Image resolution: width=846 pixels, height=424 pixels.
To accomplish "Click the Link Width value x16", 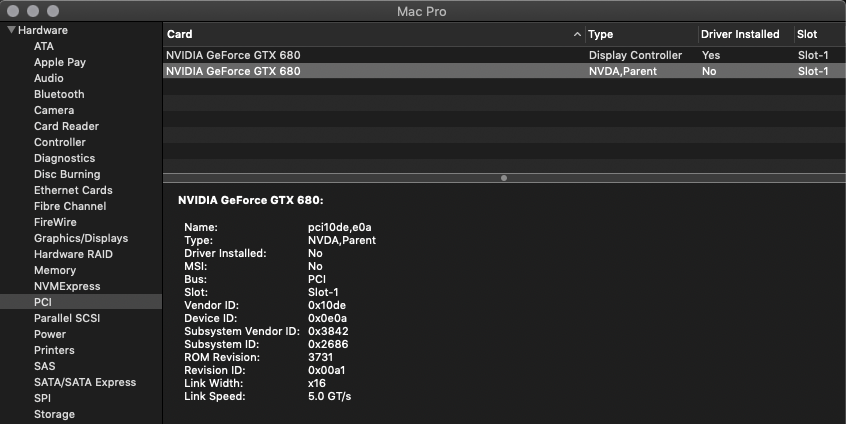I will coord(317,383).
